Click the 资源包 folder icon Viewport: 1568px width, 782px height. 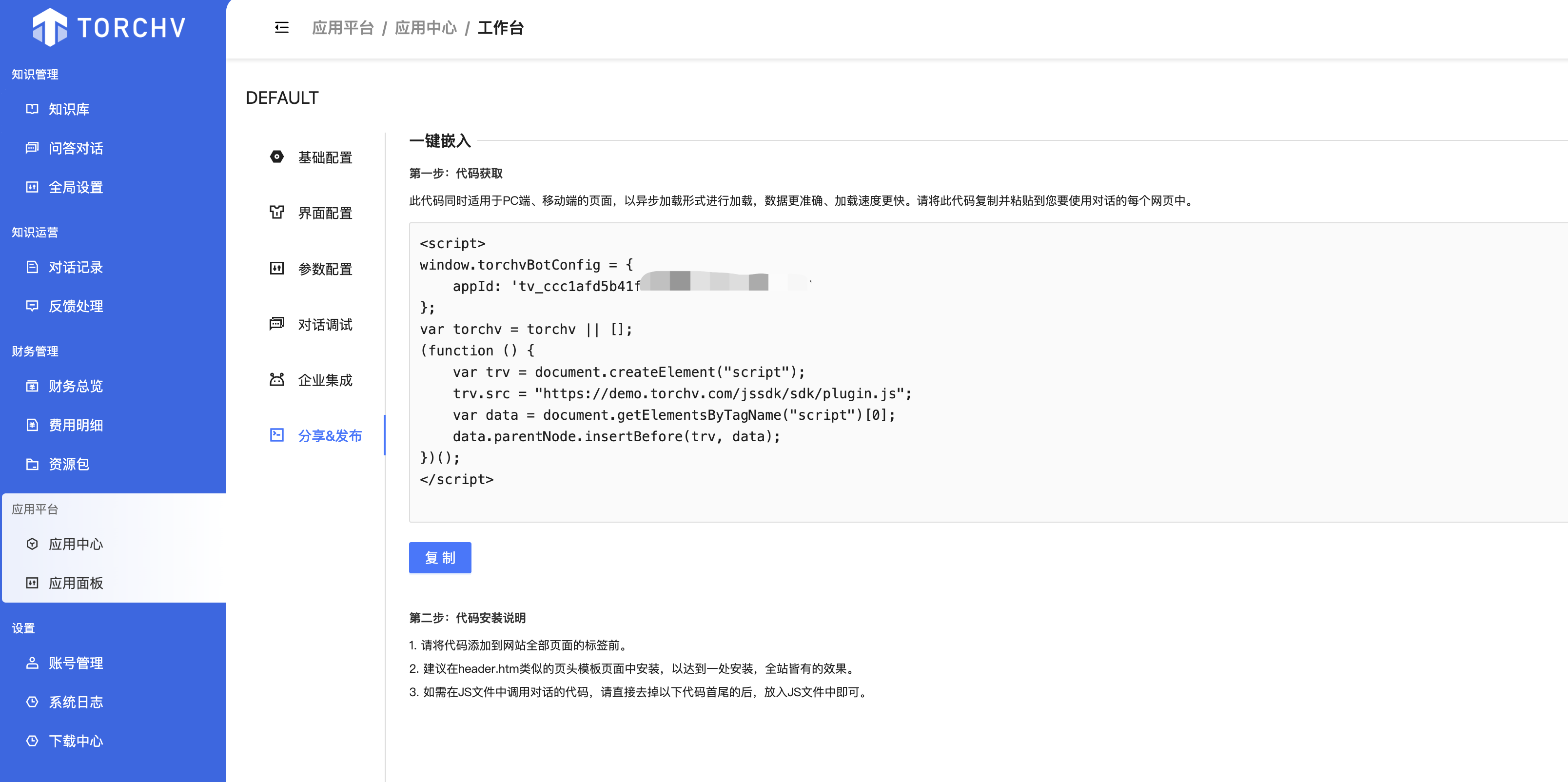(x=32, y=464)
